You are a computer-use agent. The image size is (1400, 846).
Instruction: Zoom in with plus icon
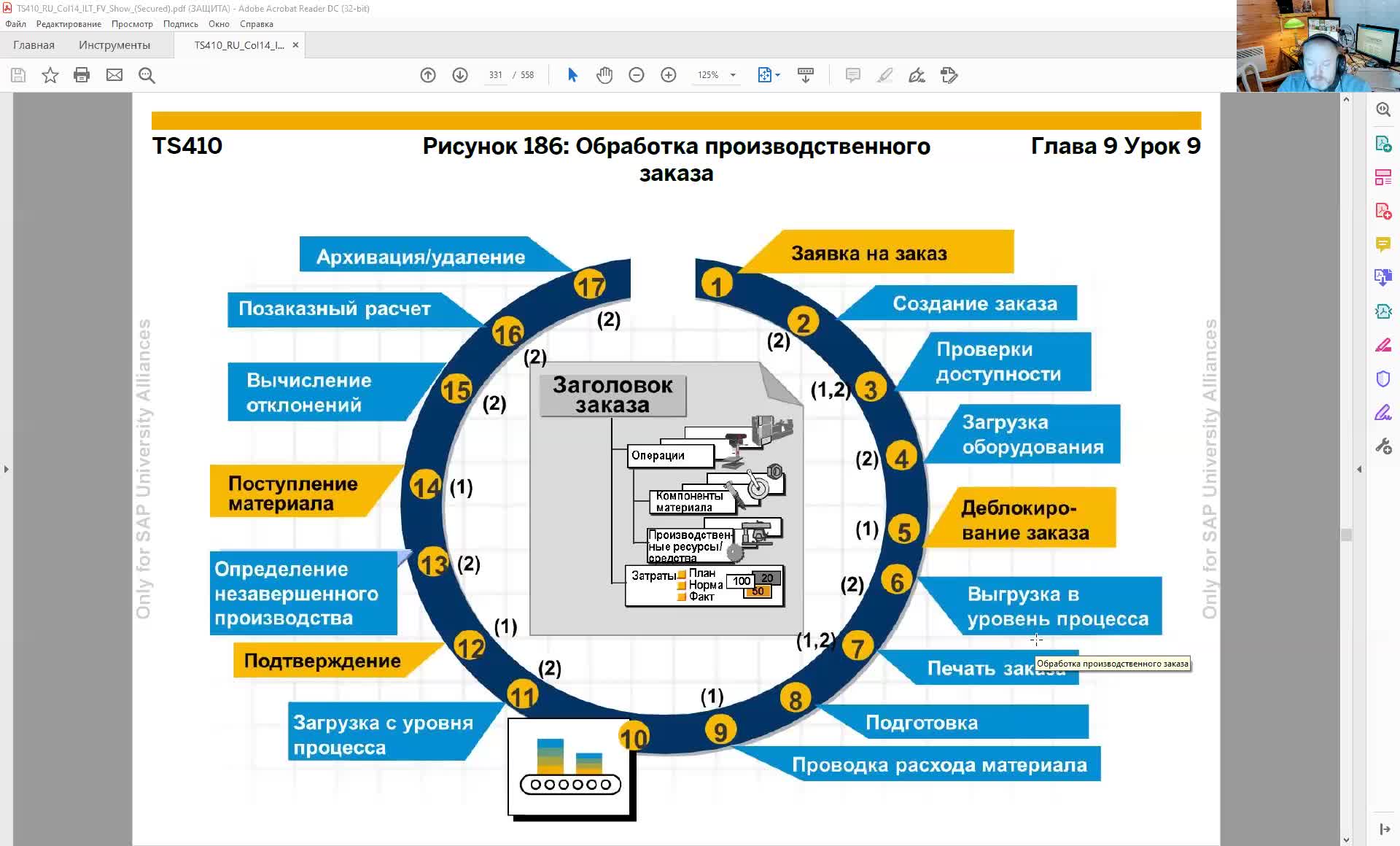pyautogui.click(x=669, y=75)
